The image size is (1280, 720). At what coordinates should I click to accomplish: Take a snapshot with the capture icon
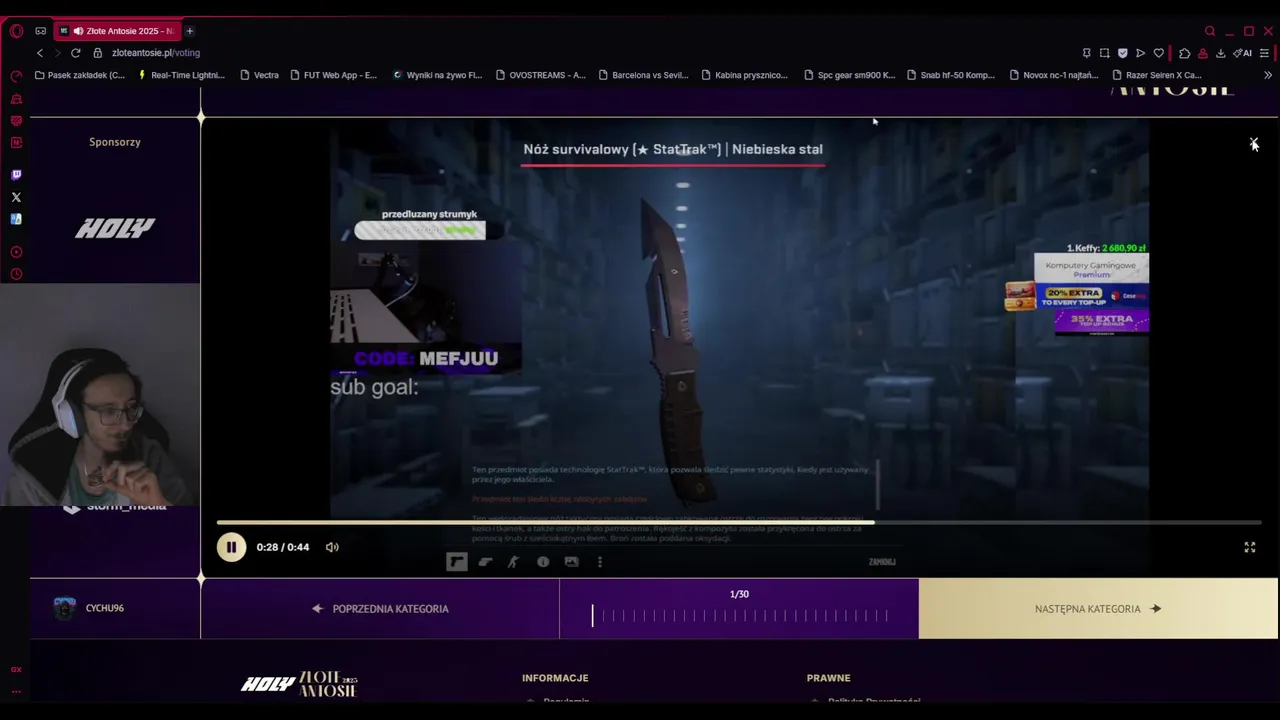click(1104, 53)
